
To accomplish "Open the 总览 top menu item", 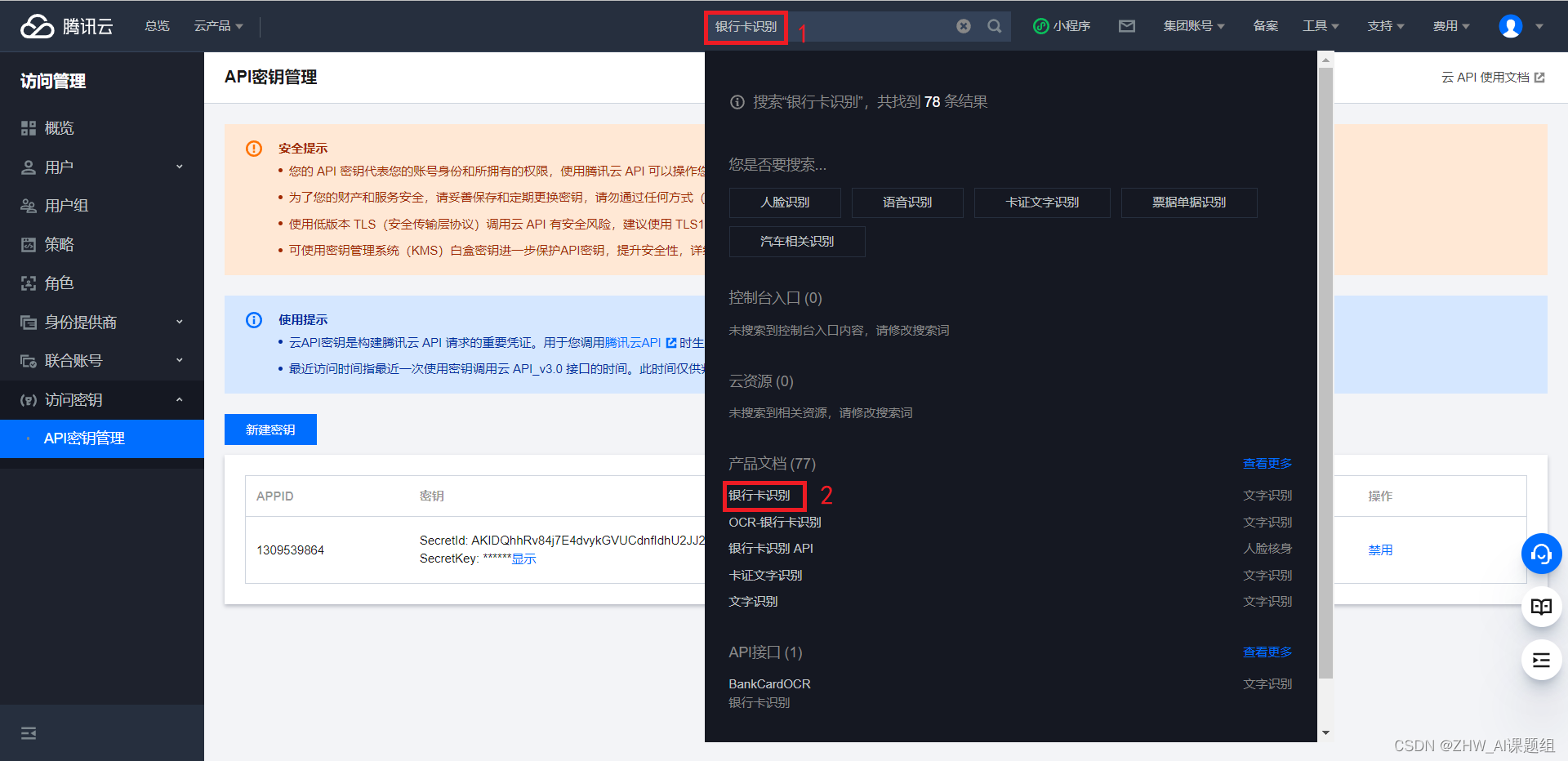I will click(x=157, y=26).
